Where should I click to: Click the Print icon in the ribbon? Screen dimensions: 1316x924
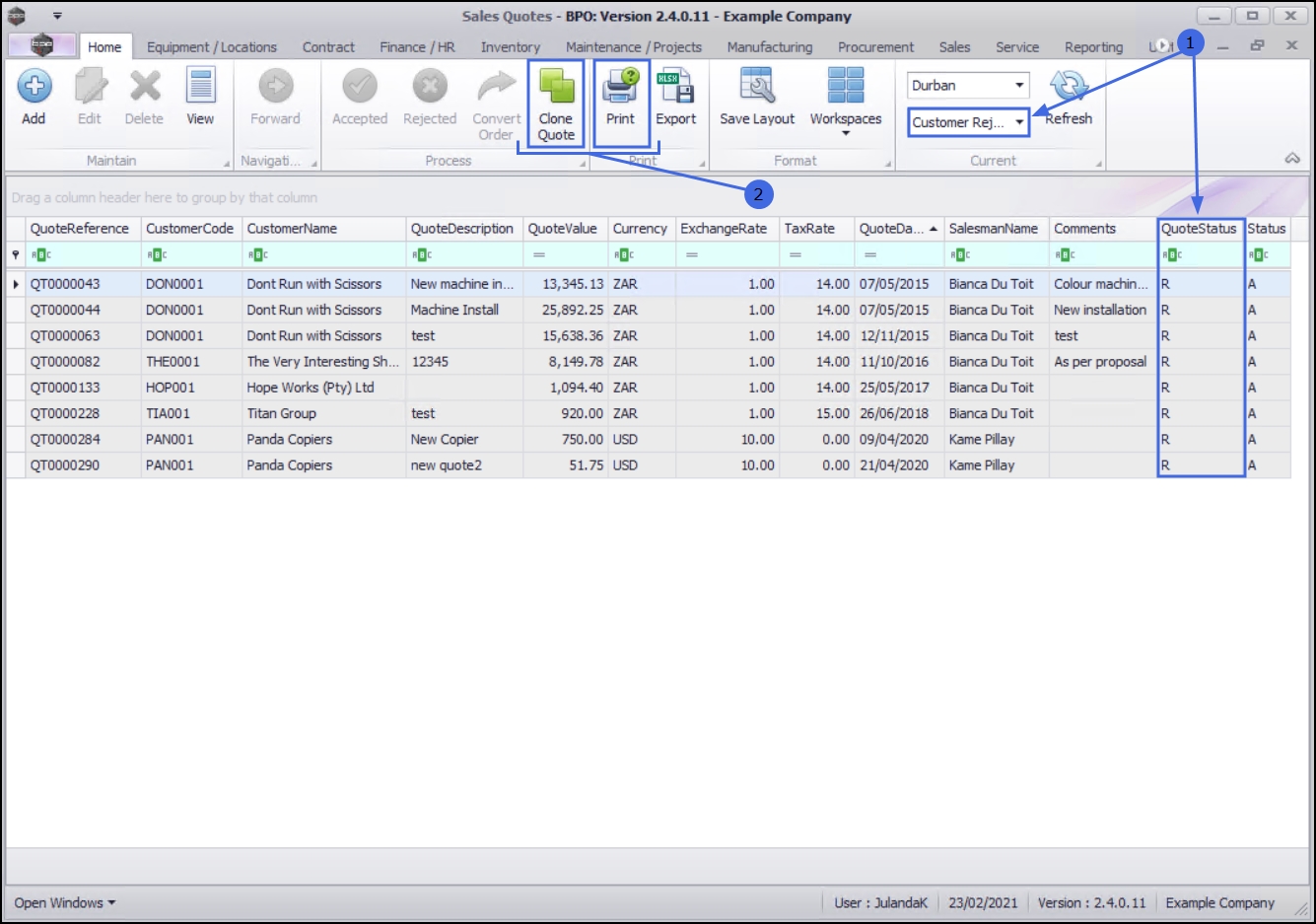pyautogui.click(x=621, y=87)
